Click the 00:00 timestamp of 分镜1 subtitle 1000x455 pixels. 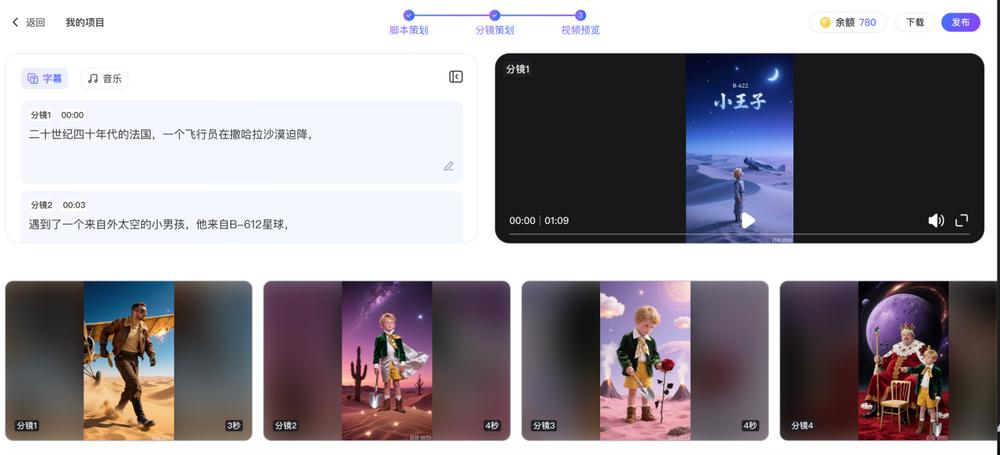click(72, 115)
